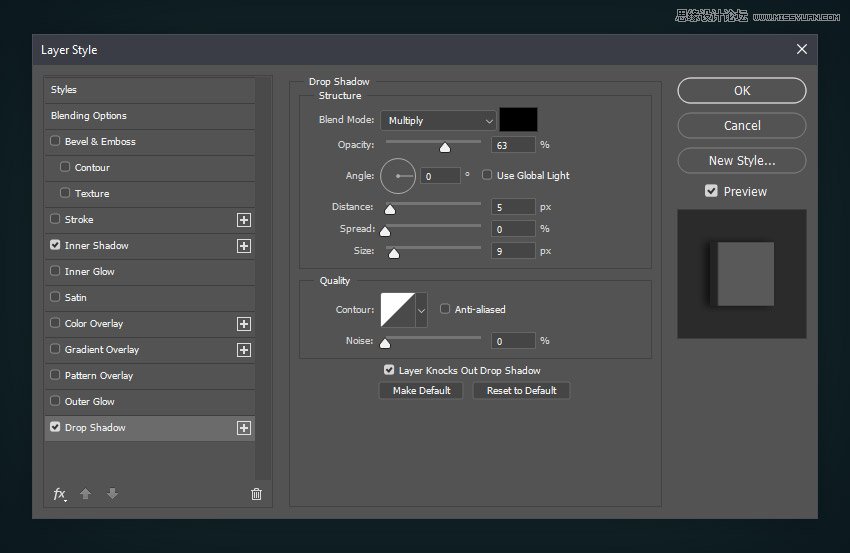The width and height of the screenshot is (850, 553).
Task: Click the Reset to Default button
Action: coord(521,391)
